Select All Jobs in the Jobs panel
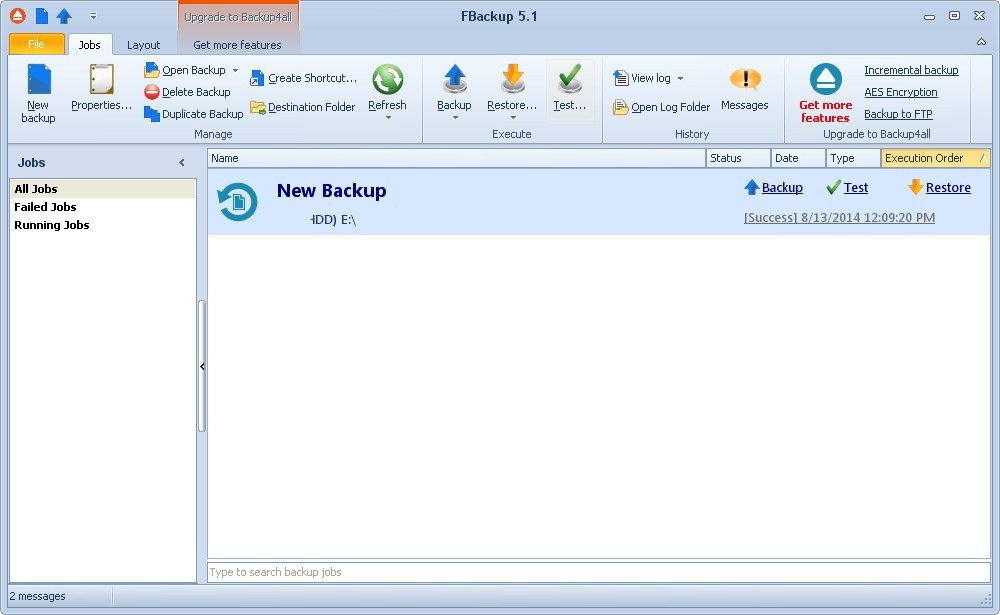 pos(103,189)
